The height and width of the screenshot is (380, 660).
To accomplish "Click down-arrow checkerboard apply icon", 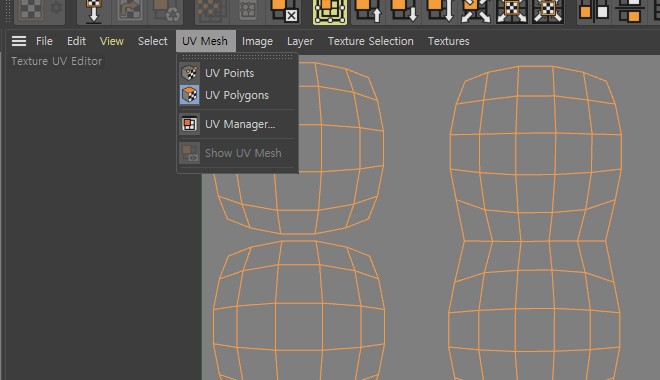I will pos(93,11).
